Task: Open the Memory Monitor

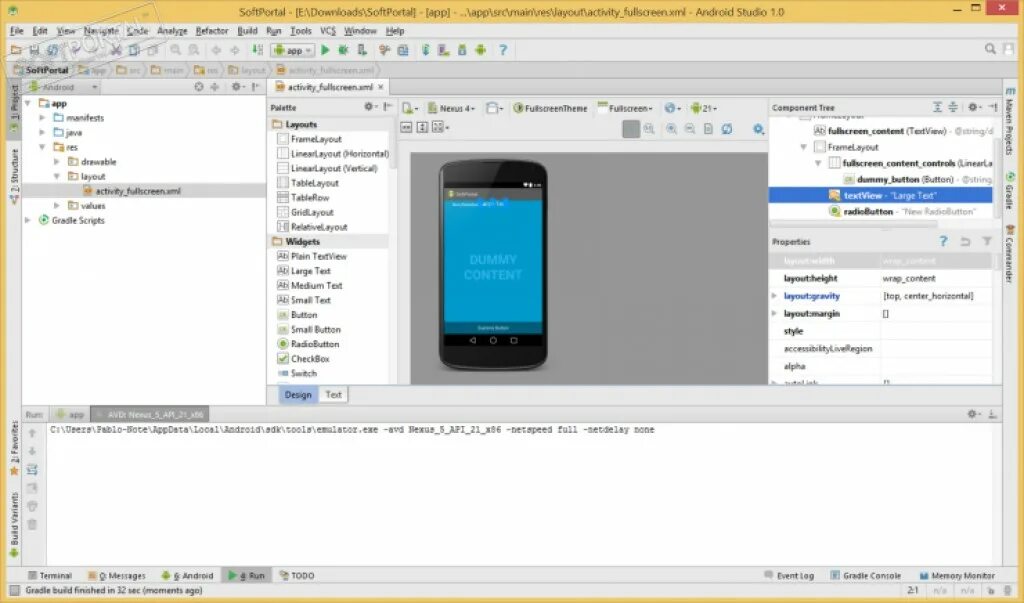Action: (x=957, y=576)
